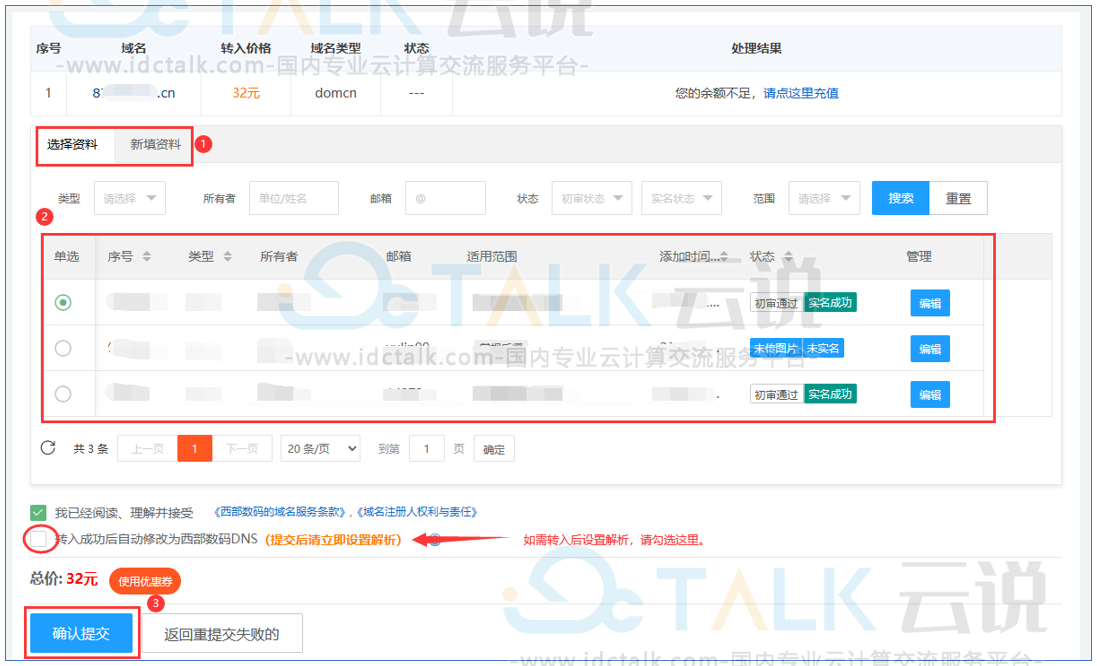
Task: Click the refresh icon beside 共 3 条
Action: click(x=48, y=448)
